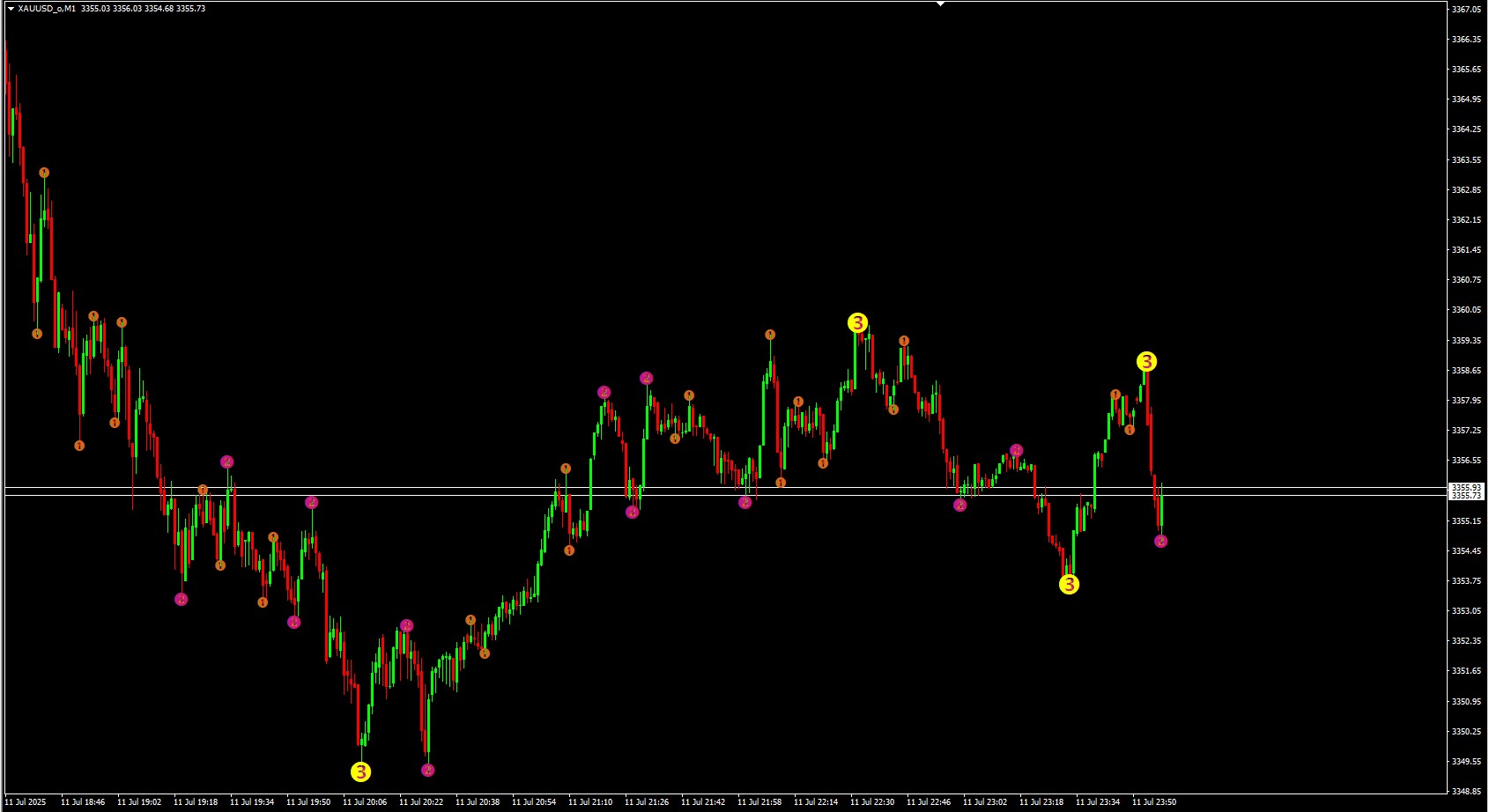Click the yellow 3 marker at 20:06 bottom
This screenshot has width=1489, height=812.
point(360,772)
